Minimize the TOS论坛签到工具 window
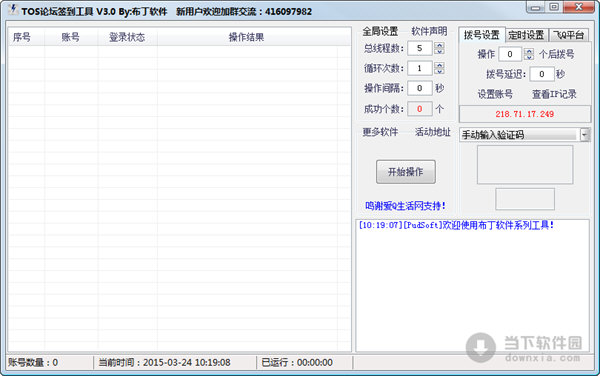The height and width of the screenshot is (376, 600). point(535,8)
